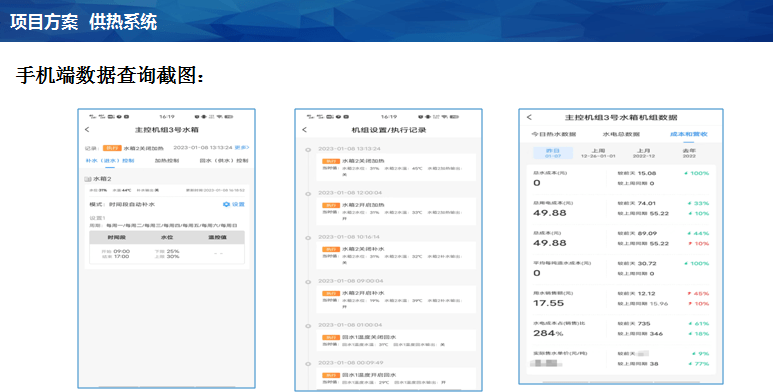Open the 水箱2关闭加热 record card

tap(397, 168)
